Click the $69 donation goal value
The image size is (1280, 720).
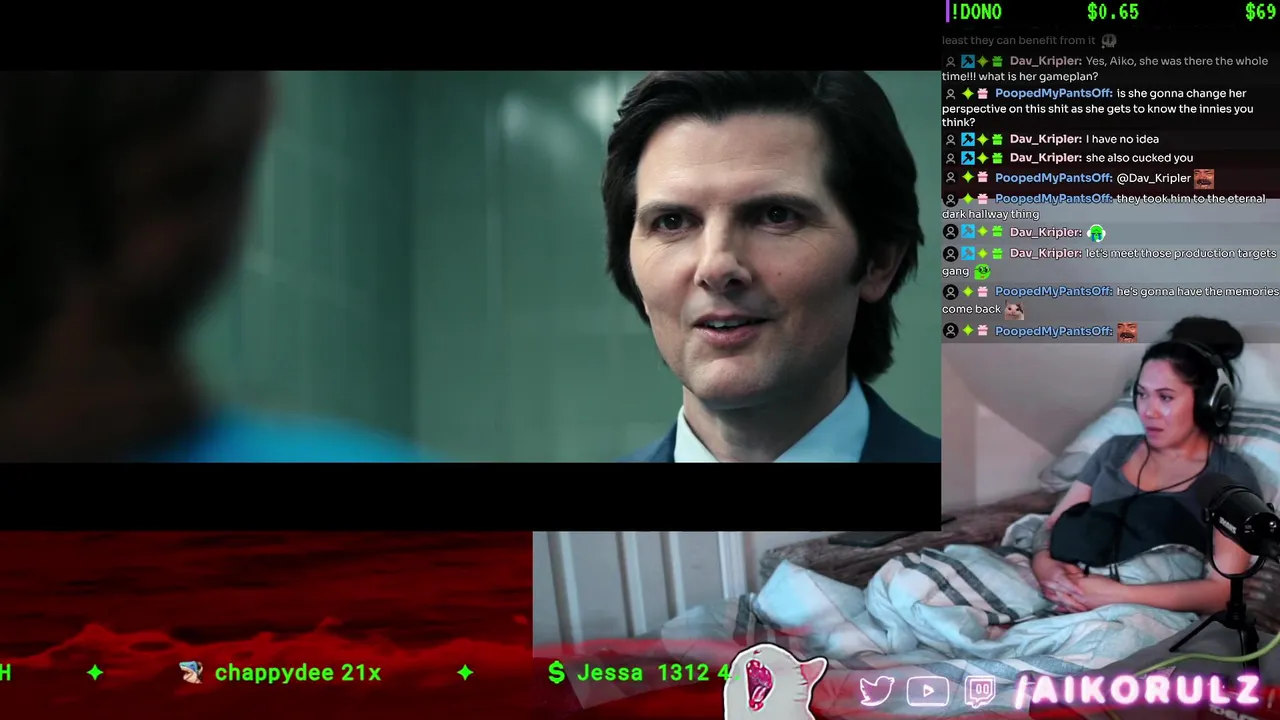point(1260,12)
